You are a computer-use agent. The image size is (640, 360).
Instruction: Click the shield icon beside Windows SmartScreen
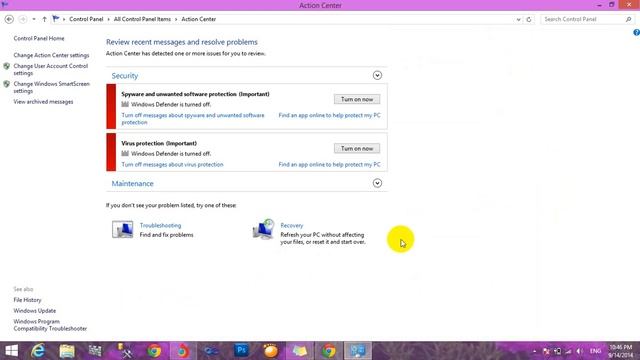coord(7,84)
